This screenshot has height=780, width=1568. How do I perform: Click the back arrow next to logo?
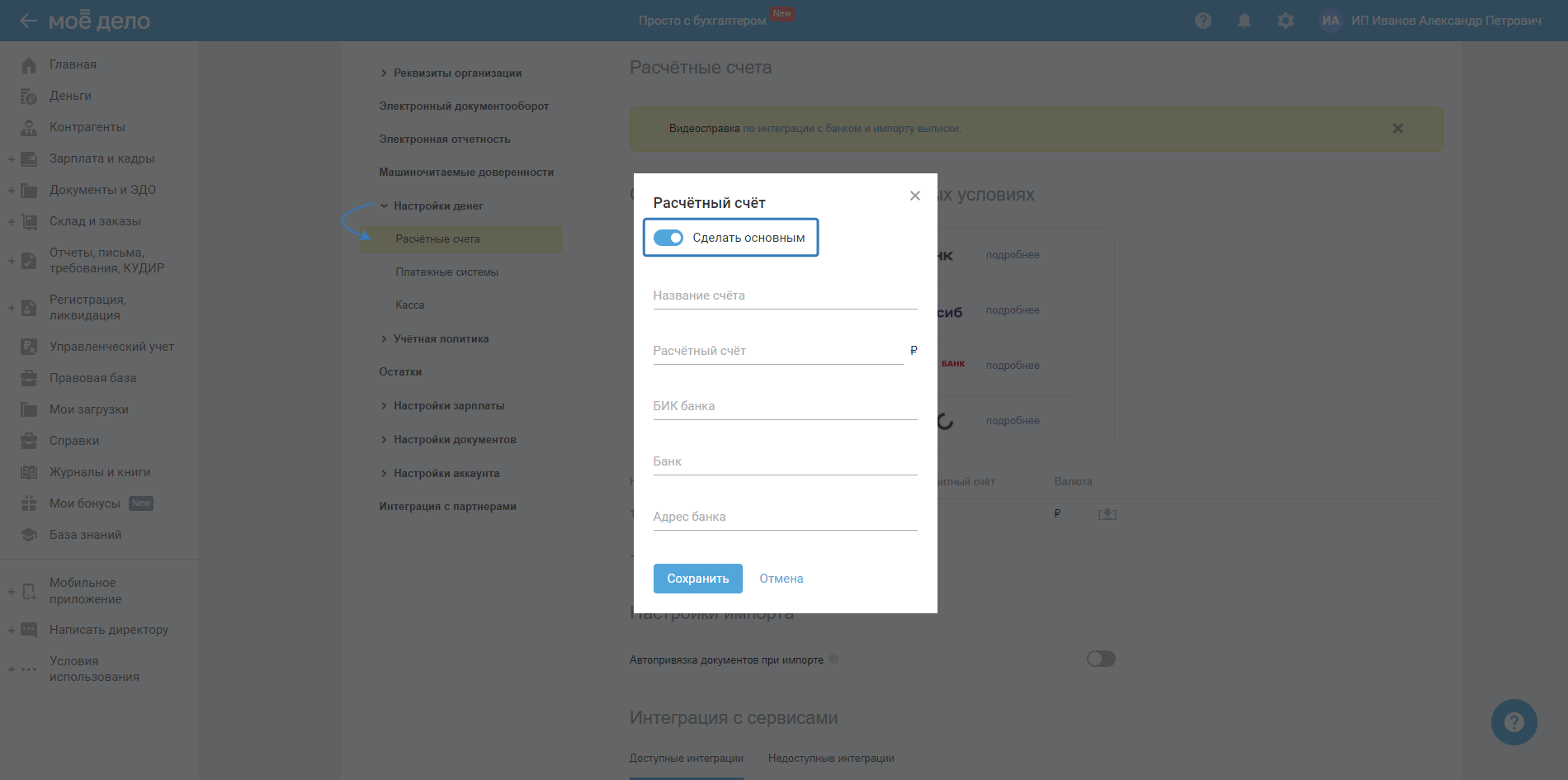[28, 21]
